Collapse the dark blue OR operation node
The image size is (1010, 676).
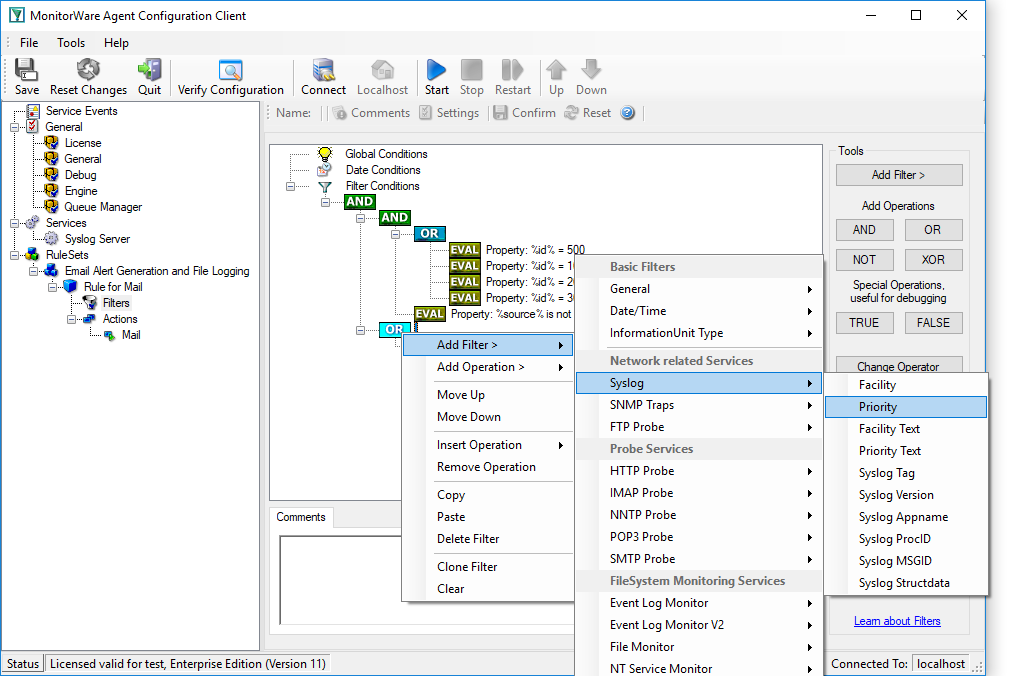[395, 234]
